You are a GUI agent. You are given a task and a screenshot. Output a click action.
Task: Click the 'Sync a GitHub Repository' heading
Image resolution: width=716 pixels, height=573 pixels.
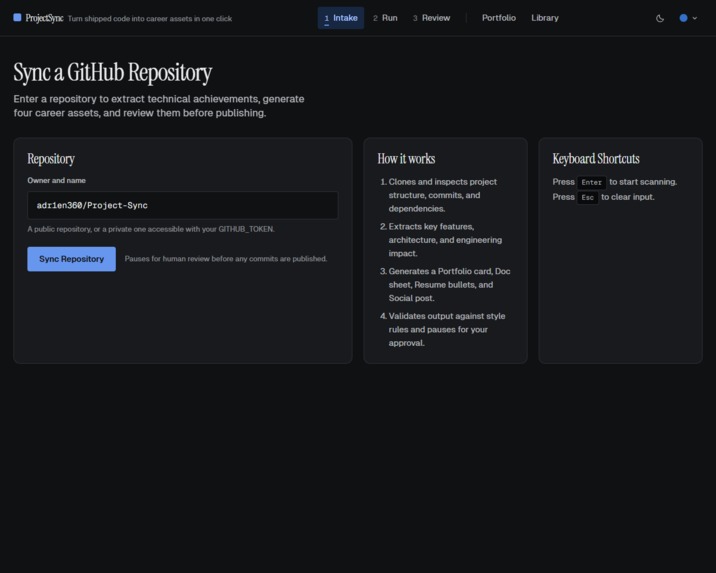[113, 72]
